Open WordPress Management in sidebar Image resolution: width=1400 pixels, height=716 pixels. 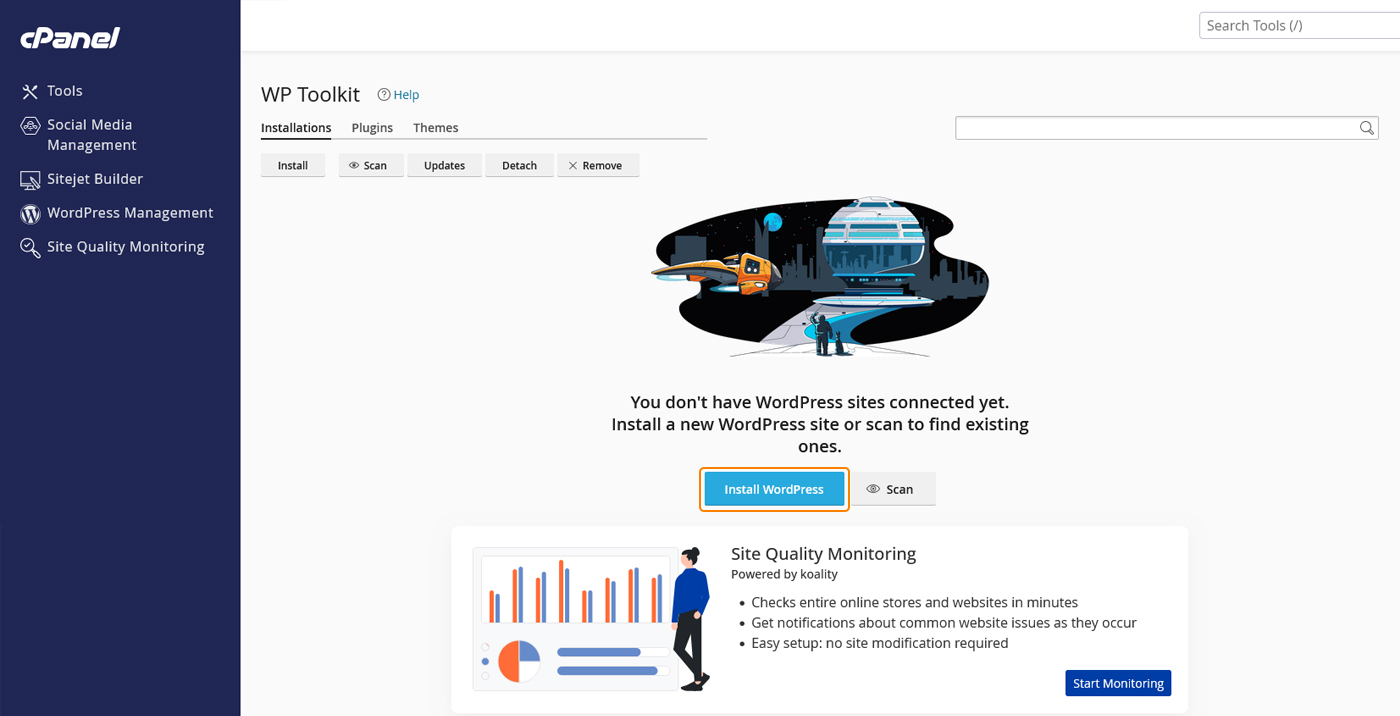coord(129,213)
